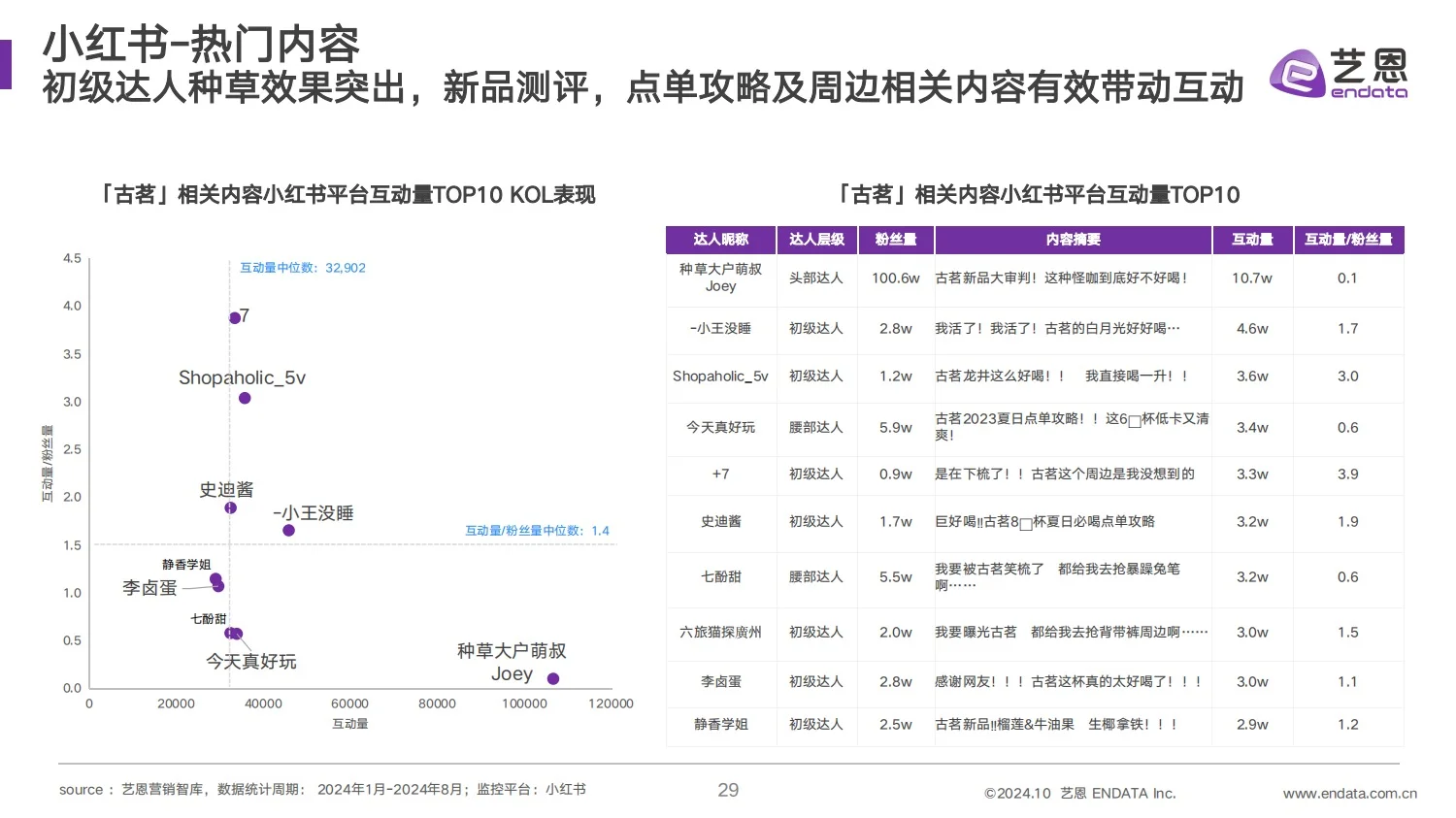The image size is (1456, 818).
Task: Click the 互动量/粉丝量中位数: 1.4 label
Action: click(537, 531)
